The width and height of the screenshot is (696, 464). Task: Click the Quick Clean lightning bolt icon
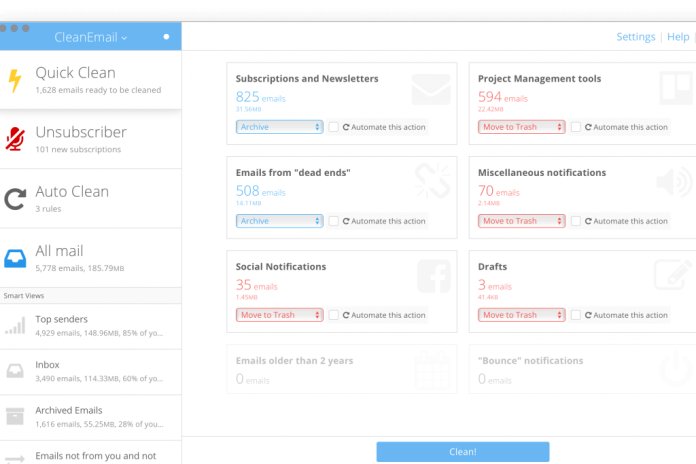(x=15, y=80)
